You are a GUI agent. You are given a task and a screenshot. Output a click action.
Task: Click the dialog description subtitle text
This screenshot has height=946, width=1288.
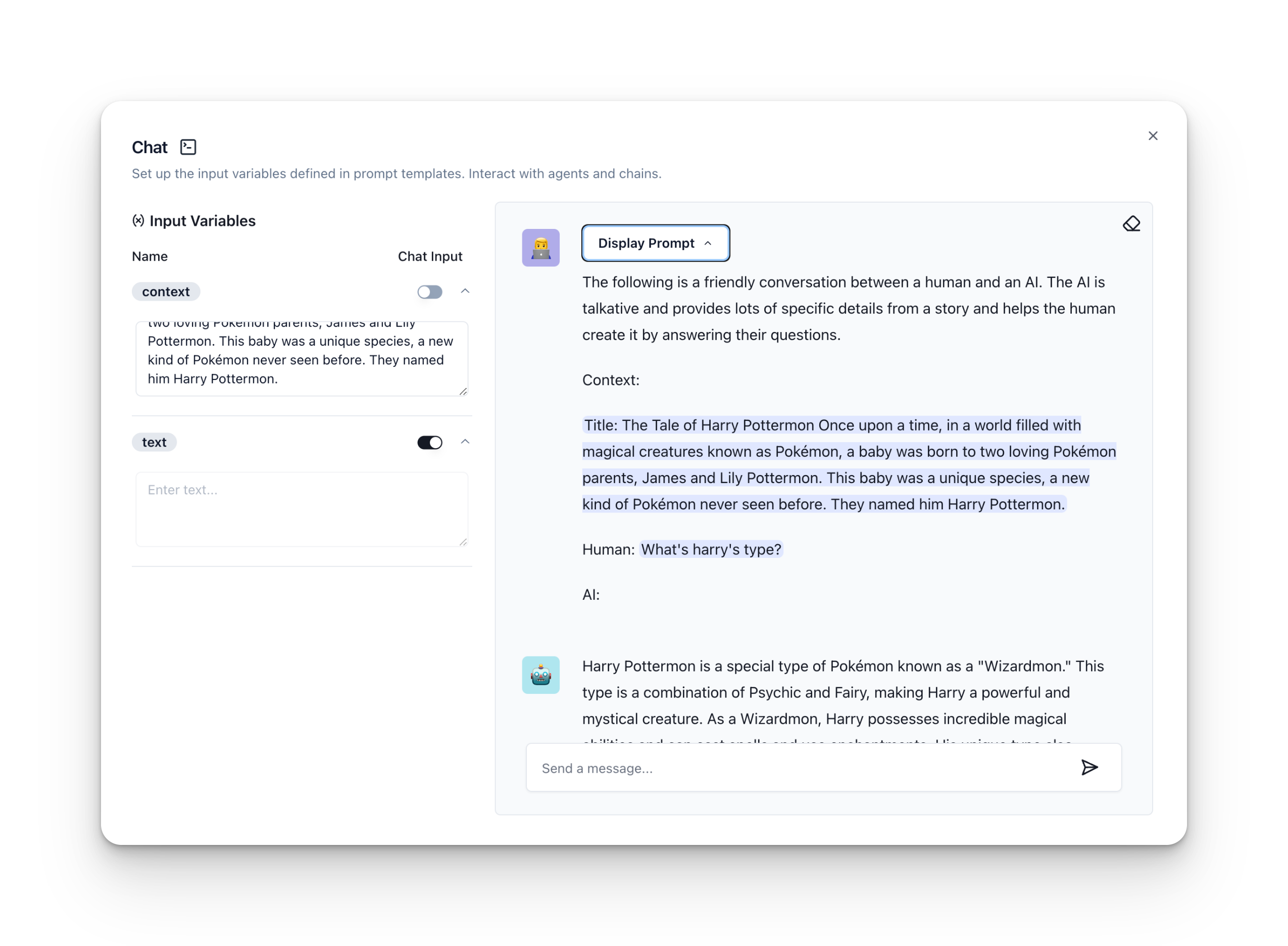pos(397,173)
